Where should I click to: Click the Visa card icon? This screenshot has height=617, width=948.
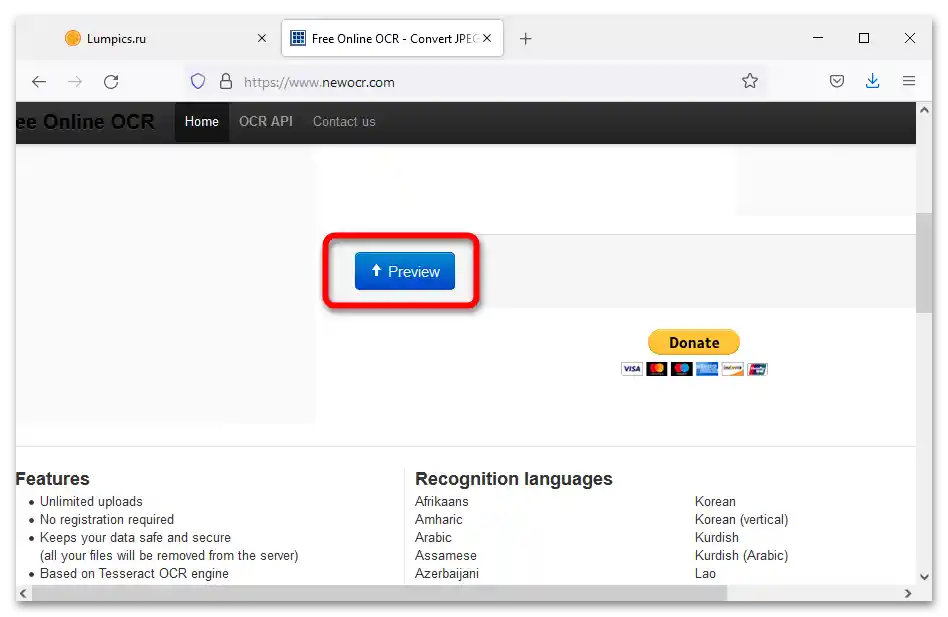point(632,369)
